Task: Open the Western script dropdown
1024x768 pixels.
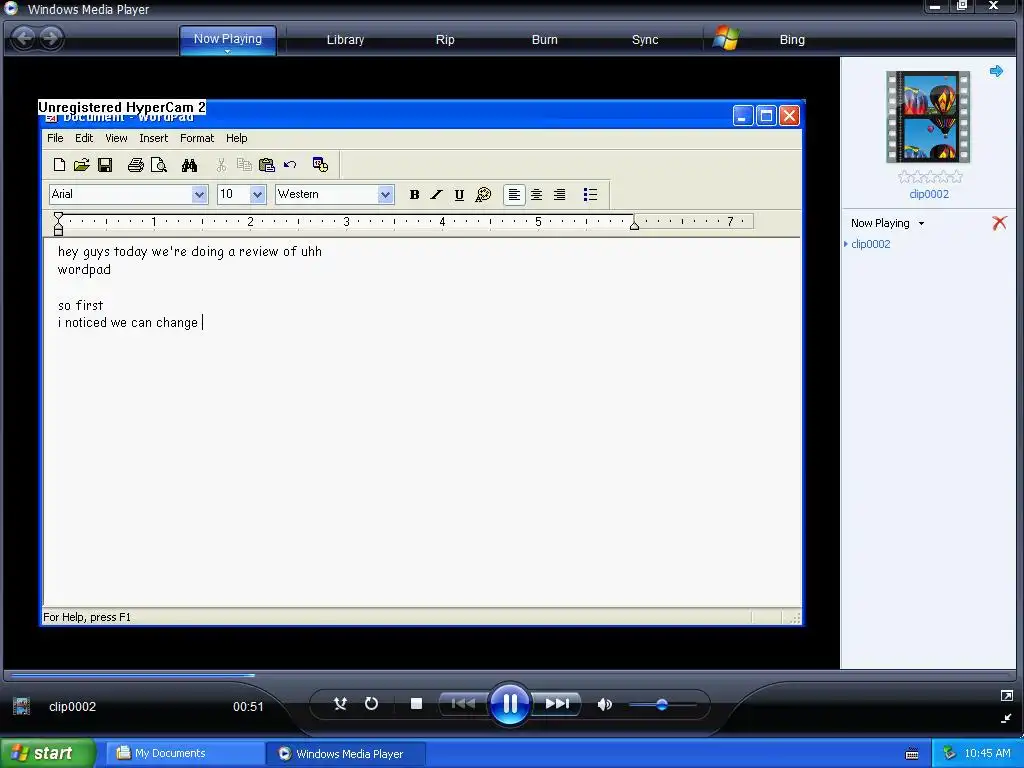Action: (x=385, y=194)
